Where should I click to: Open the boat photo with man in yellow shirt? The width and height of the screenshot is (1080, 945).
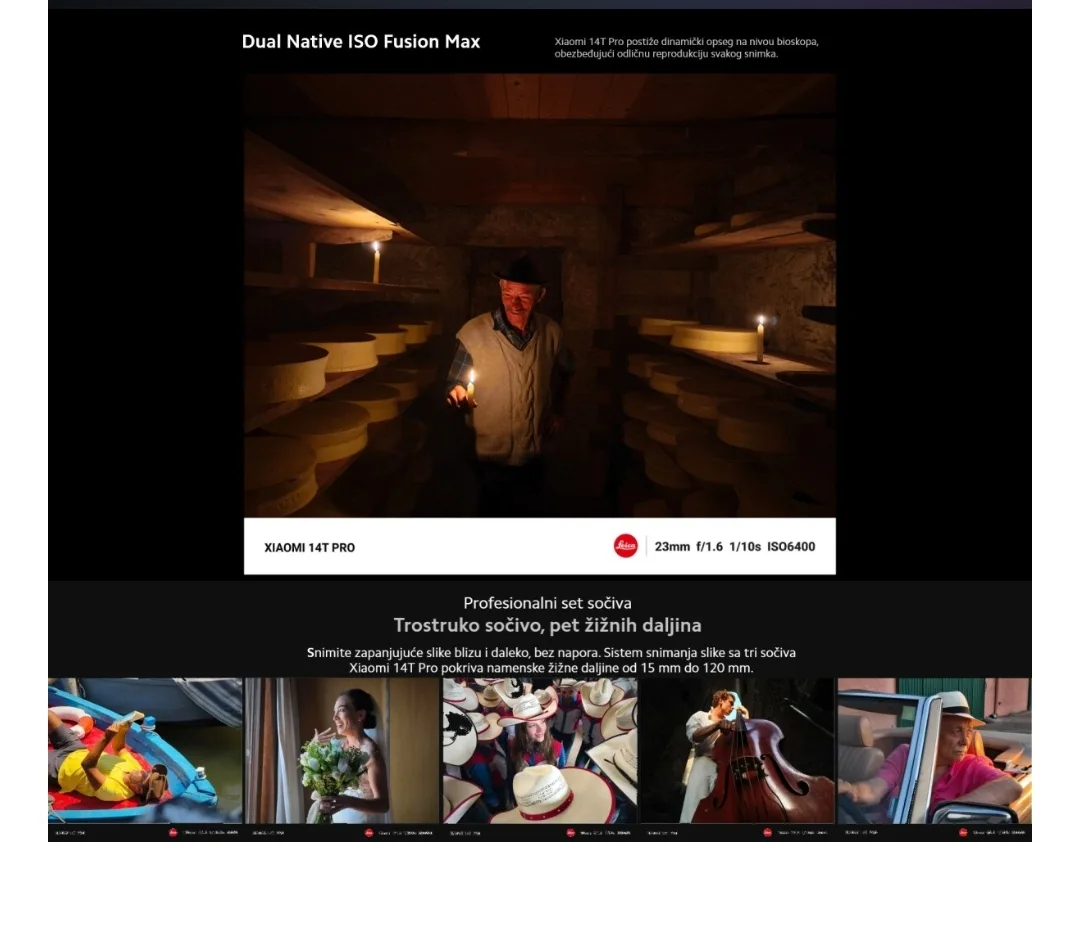coord(145,750)
